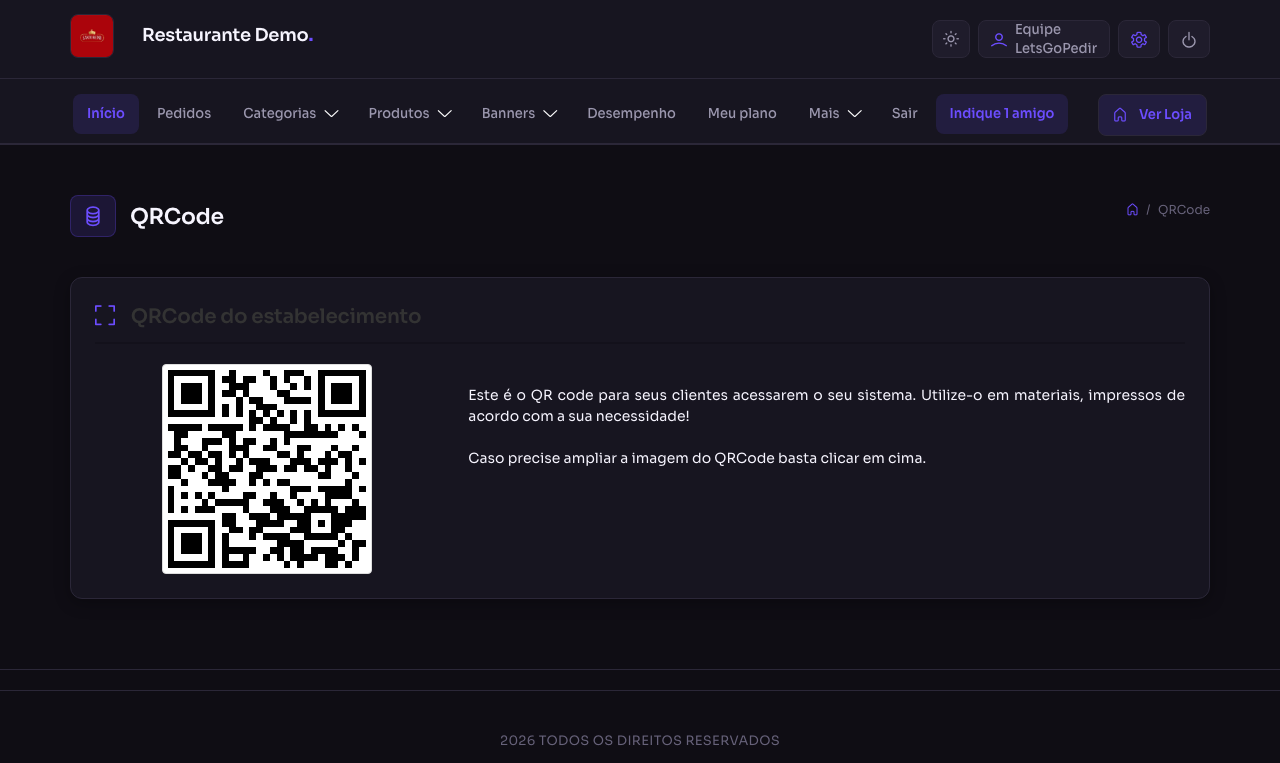This screenshot has height=763, width=1280.
Task: Click the 'Caso precise ampliar a imagem' text
Action: pyautogui.click(x=697, y=458)
